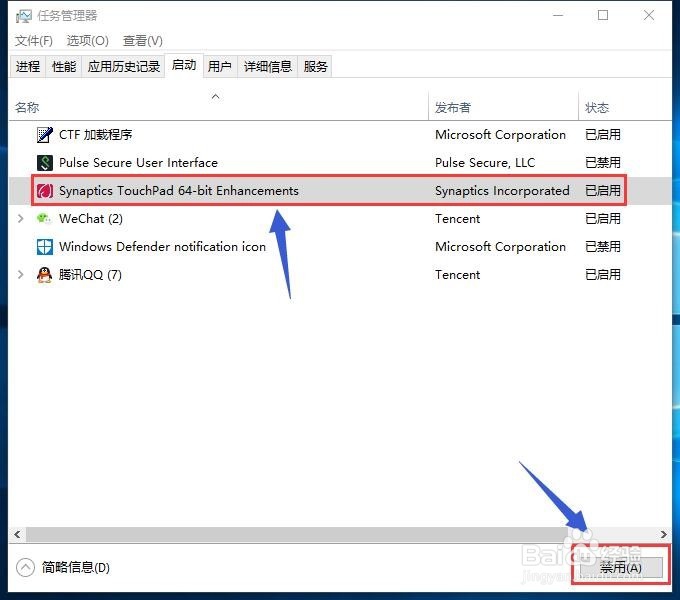The height and width of the screenshot is (600, 680).
Task: Open the 文件(F) menu
Action: click(34, 41)
